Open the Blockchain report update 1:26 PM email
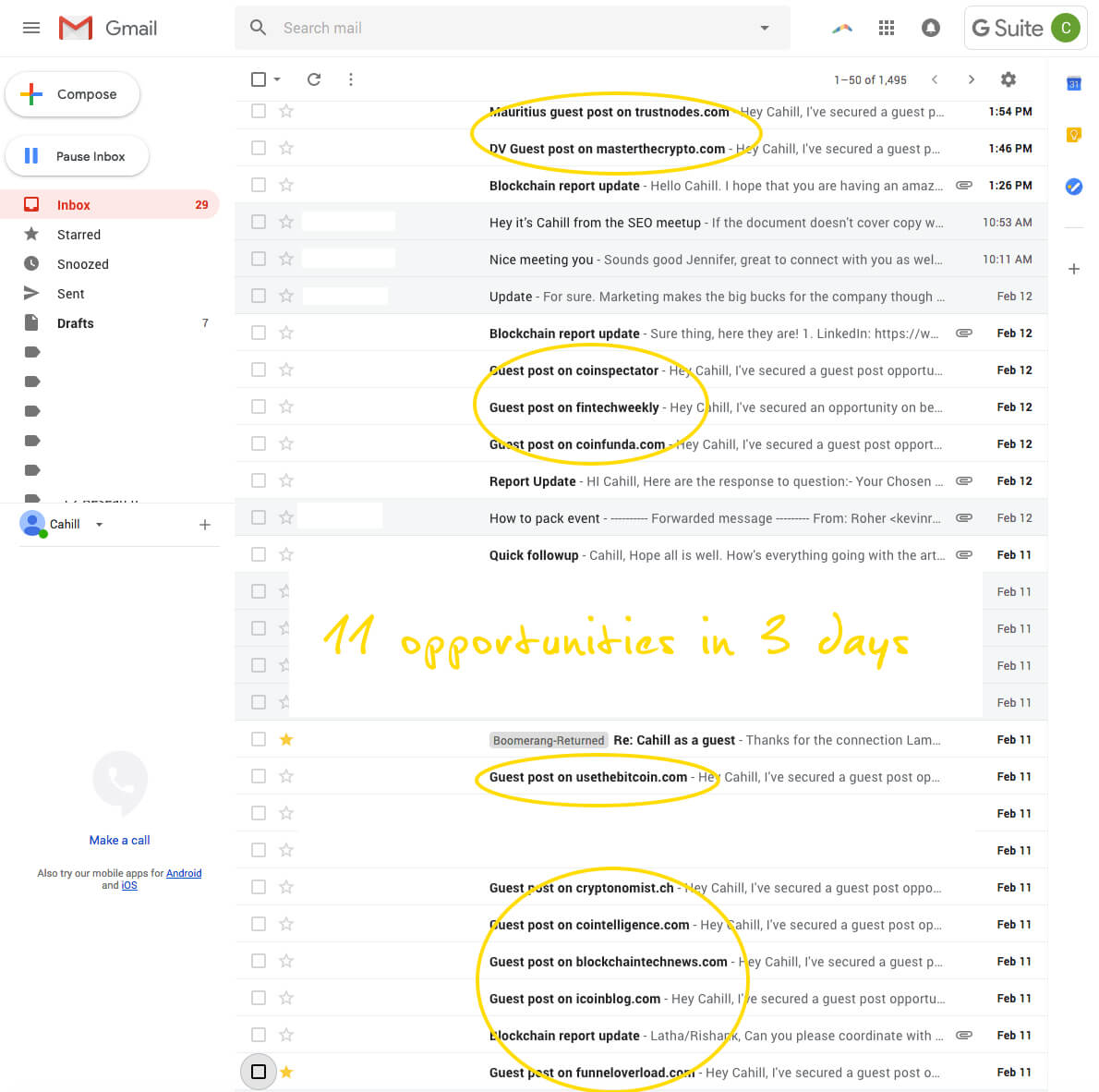This screenshot has width=1099, height=1092. coord(641,185)
